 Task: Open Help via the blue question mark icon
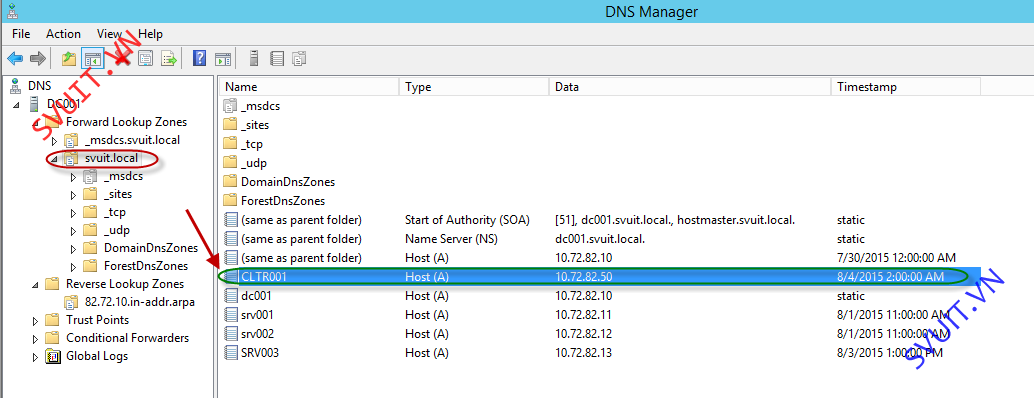point(199,59)
